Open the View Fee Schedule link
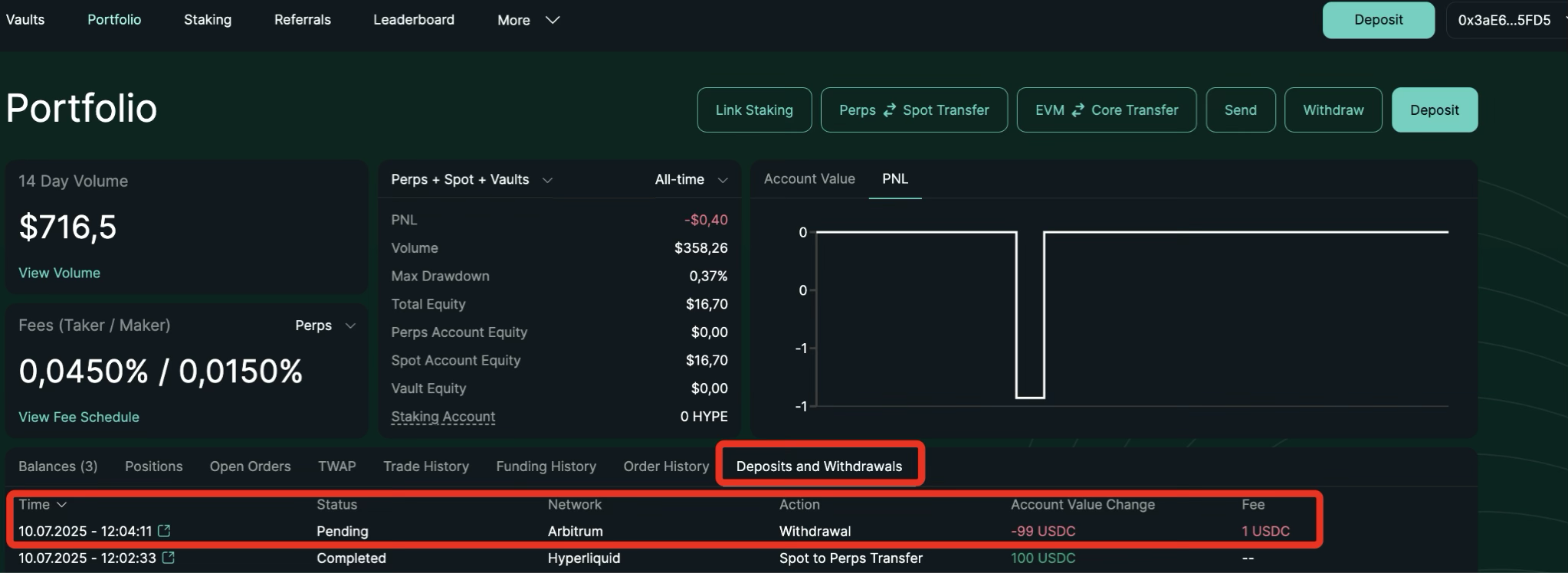 click(x=79, y=417)
